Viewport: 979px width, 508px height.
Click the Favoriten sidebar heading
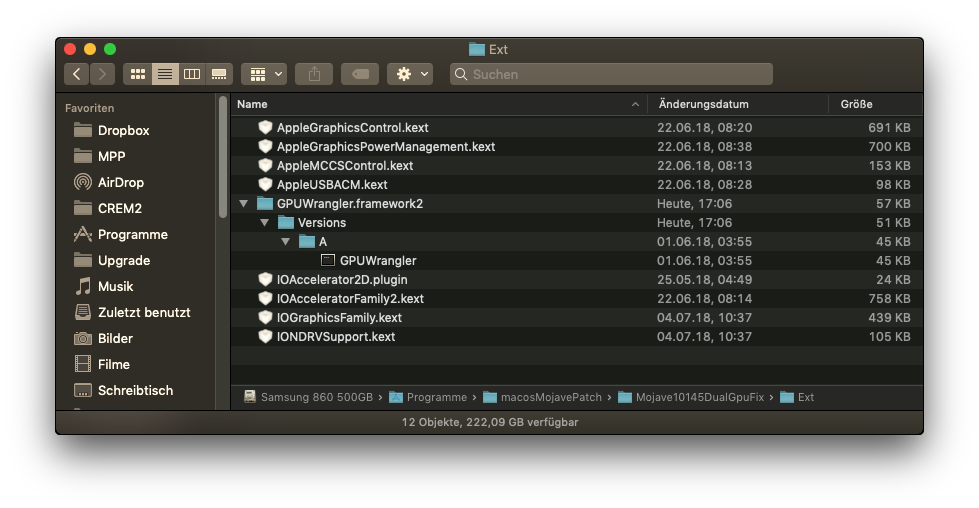pos(89,108)
